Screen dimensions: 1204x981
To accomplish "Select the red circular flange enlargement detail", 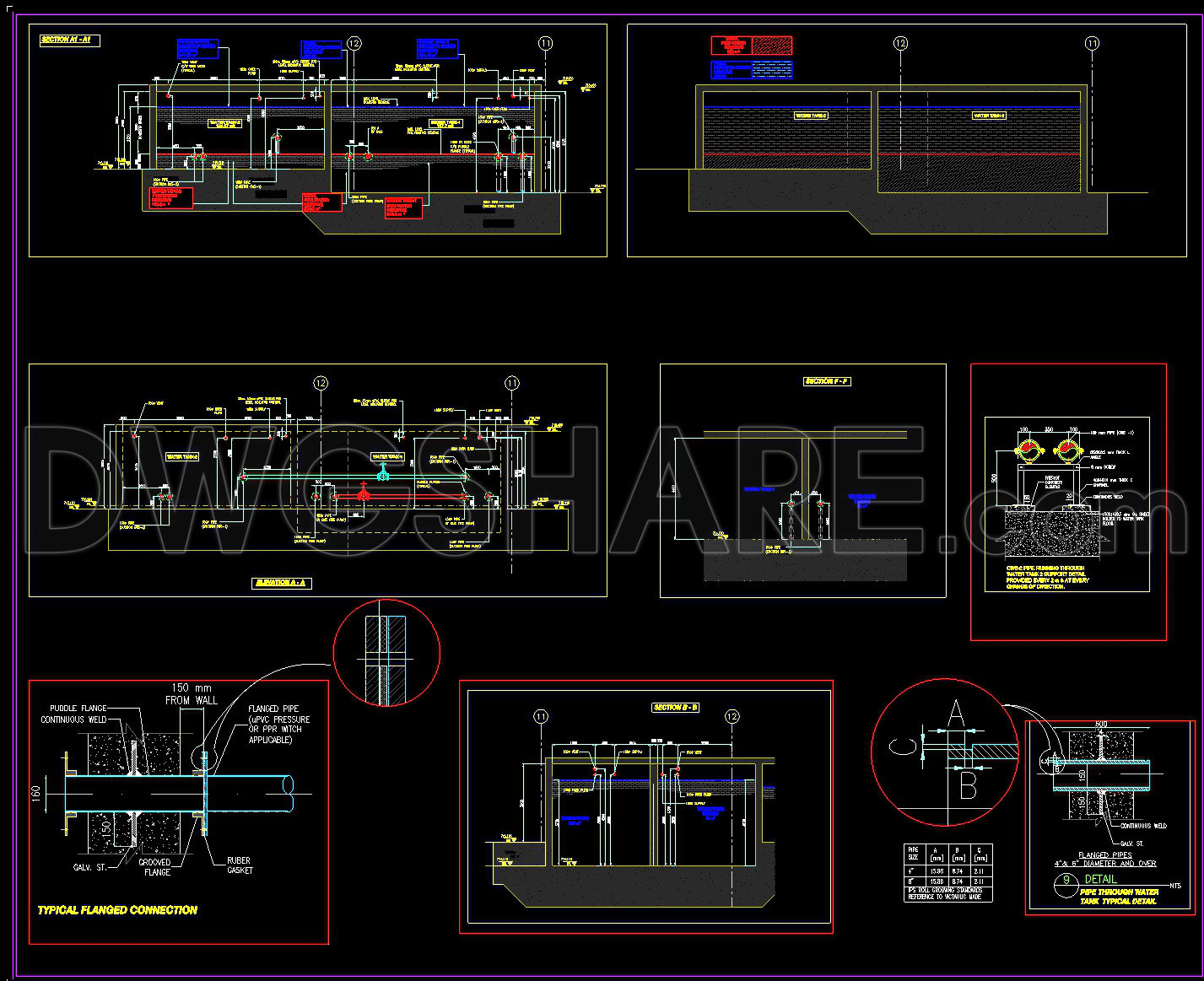I will 387,654.
